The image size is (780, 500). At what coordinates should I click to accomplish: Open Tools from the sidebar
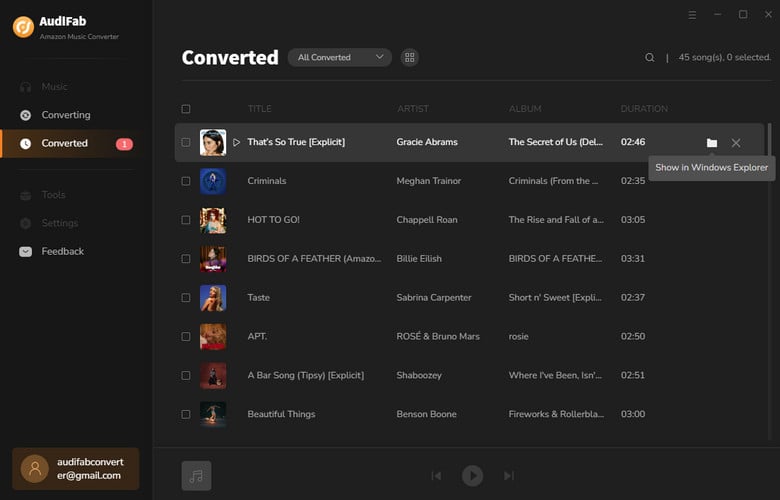(x=43, y=195)
